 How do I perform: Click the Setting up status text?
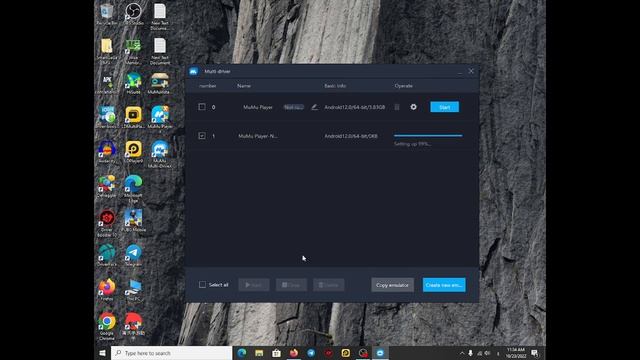pyautogui.click(x=413, y=144)
